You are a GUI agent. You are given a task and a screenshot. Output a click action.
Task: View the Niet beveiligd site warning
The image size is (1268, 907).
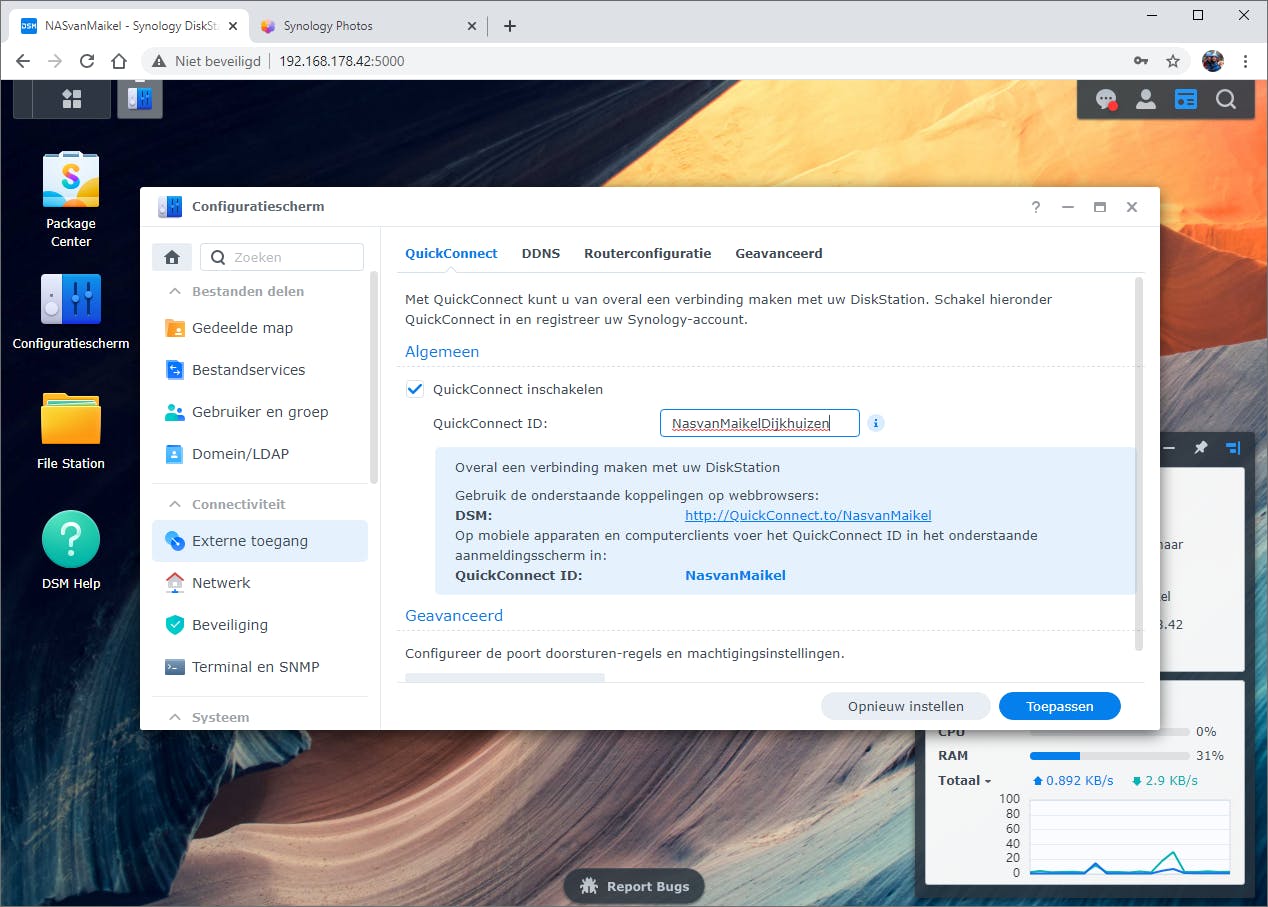206,61
